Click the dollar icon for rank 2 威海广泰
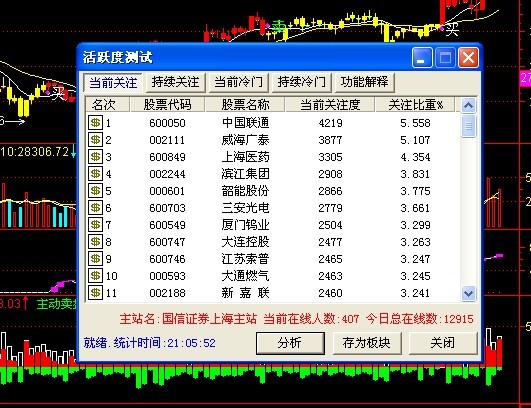This screenshot has height=408, width=531. click(95, 139)
